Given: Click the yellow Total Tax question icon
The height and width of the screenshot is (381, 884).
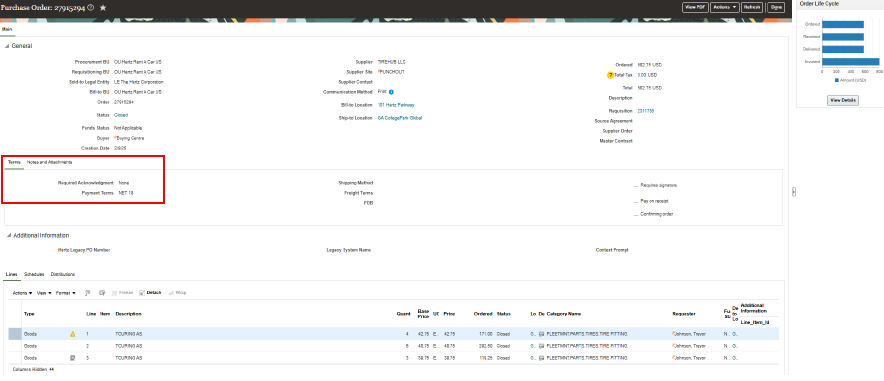Looking at the screenshot, I should pos(610,75).
